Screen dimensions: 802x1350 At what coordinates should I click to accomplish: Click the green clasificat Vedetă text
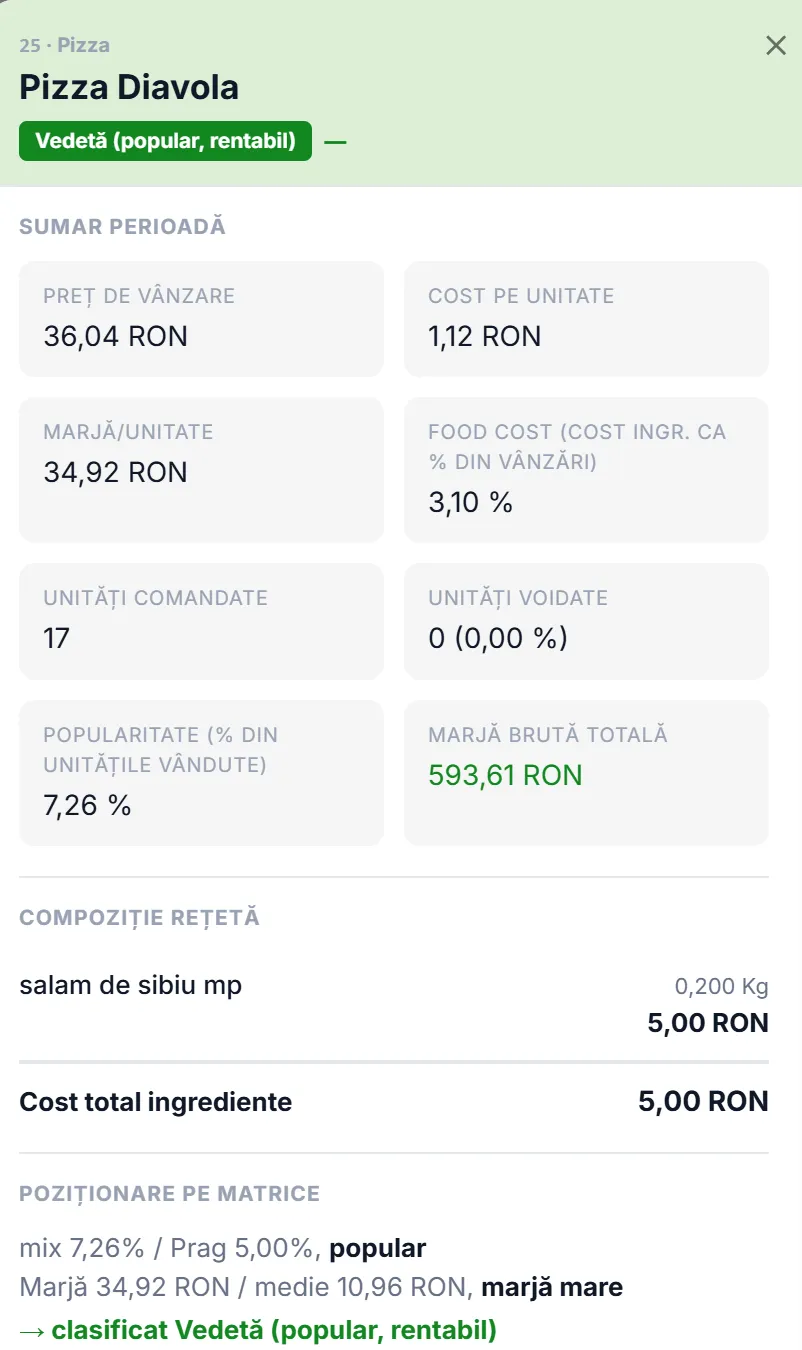point(258,1330)
